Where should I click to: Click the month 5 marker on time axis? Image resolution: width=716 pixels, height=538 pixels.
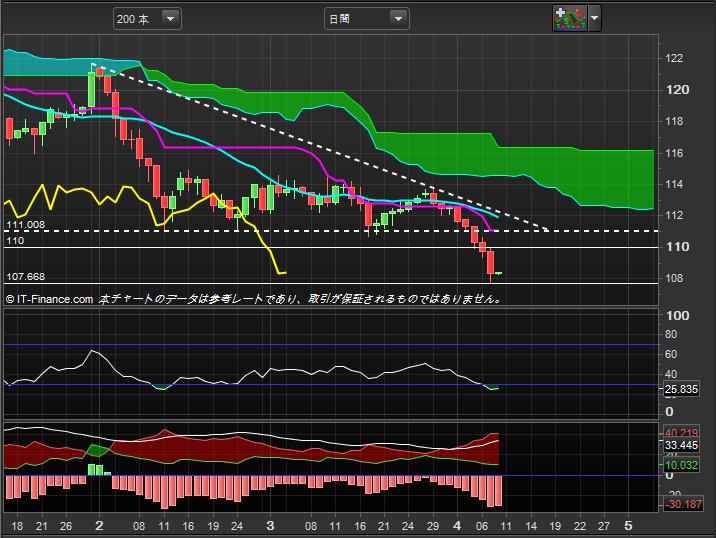628,526
